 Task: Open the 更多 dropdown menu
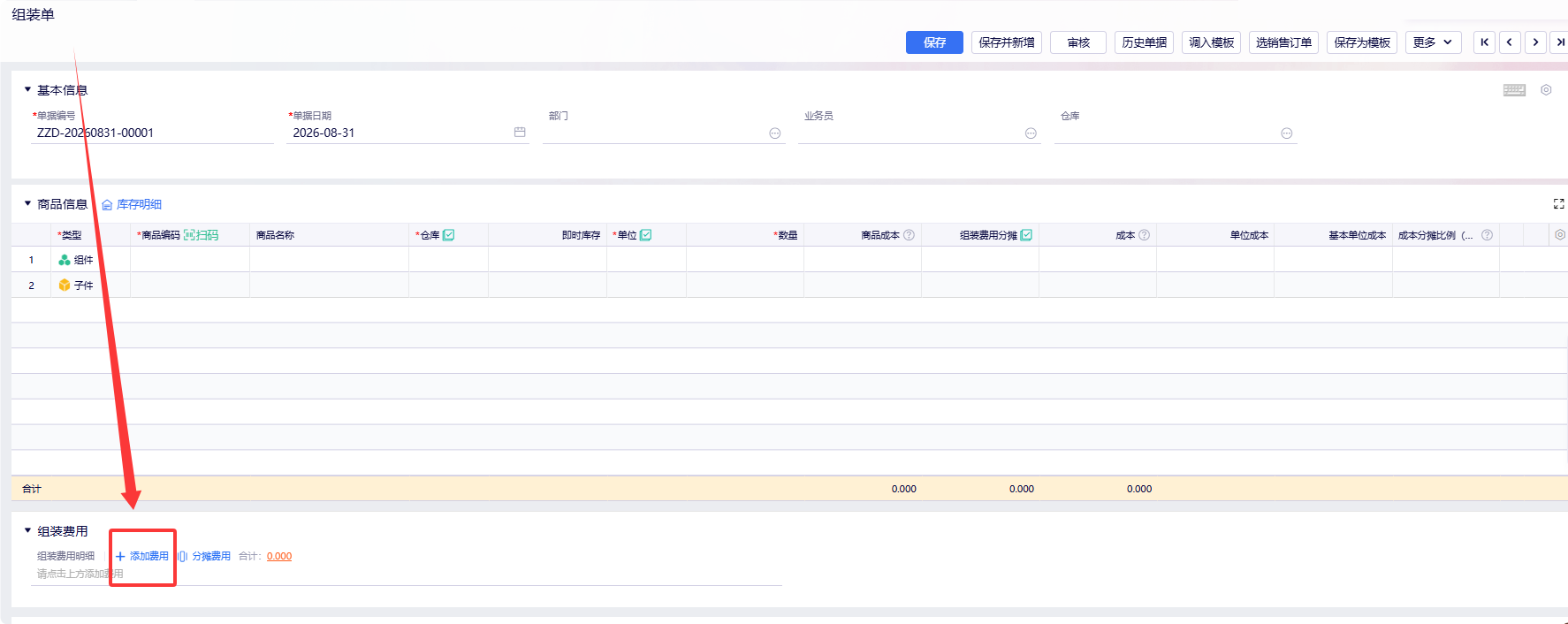coord(1433,42)
